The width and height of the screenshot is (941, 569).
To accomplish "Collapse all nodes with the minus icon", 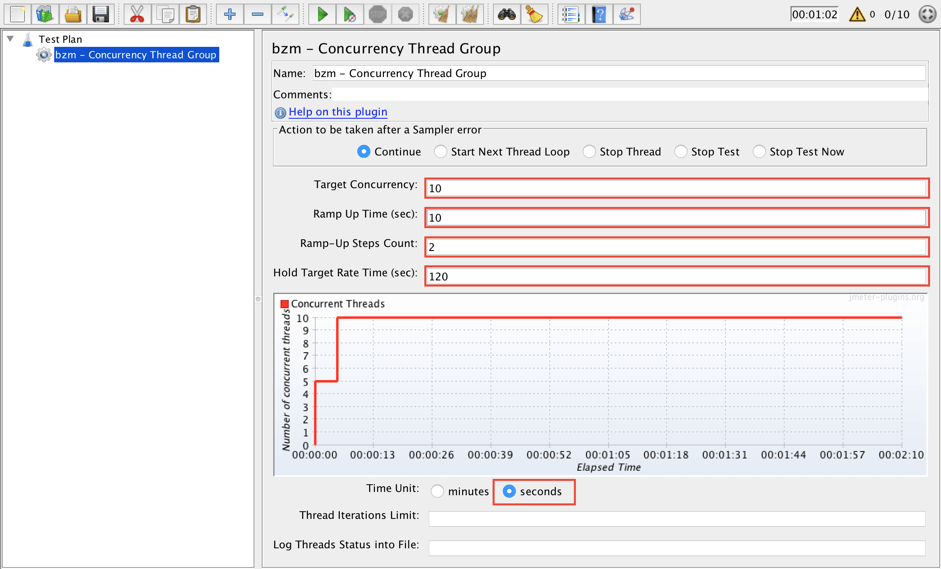I will pos(257,14).
